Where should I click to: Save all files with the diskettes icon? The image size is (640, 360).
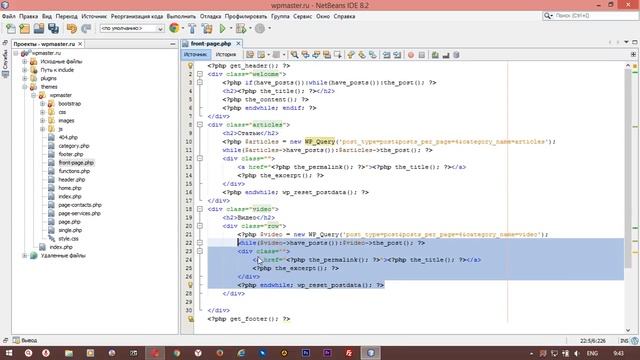[53, 29]
